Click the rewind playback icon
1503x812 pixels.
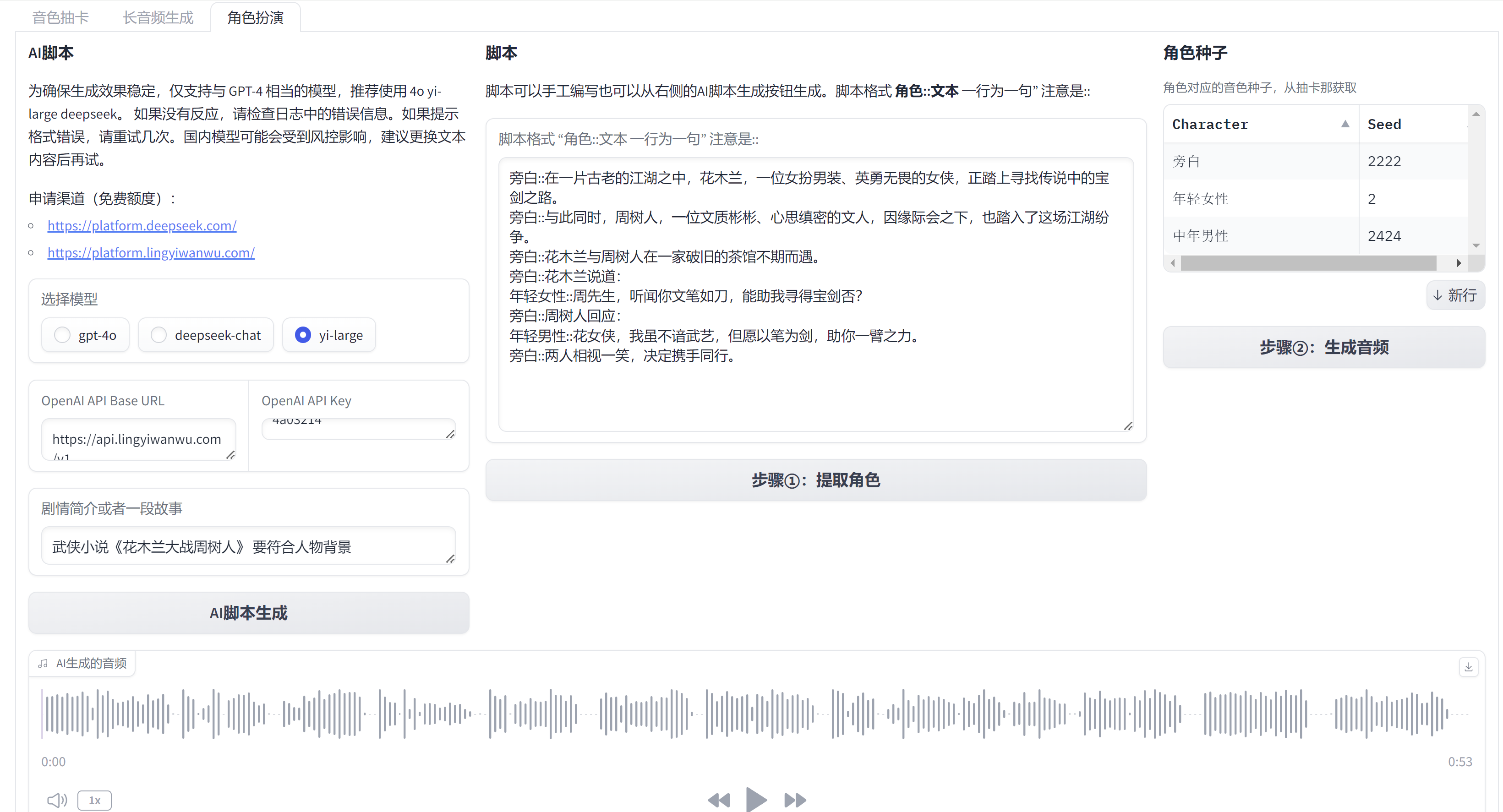tap(719, 800)
